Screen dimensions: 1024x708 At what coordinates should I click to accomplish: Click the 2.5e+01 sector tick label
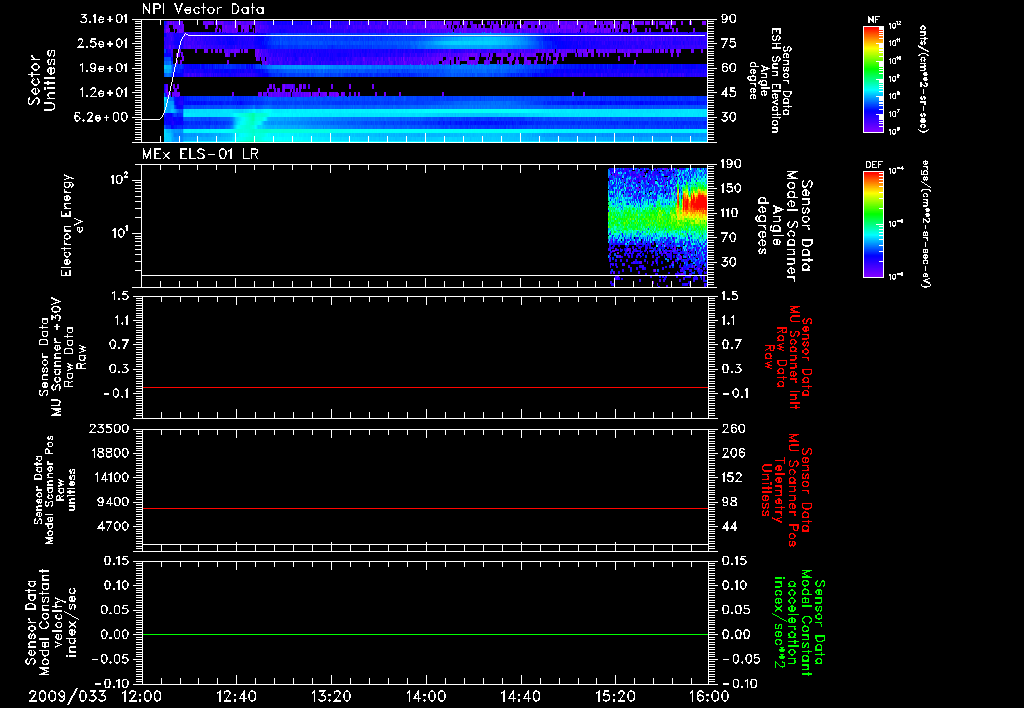point(105,43)
